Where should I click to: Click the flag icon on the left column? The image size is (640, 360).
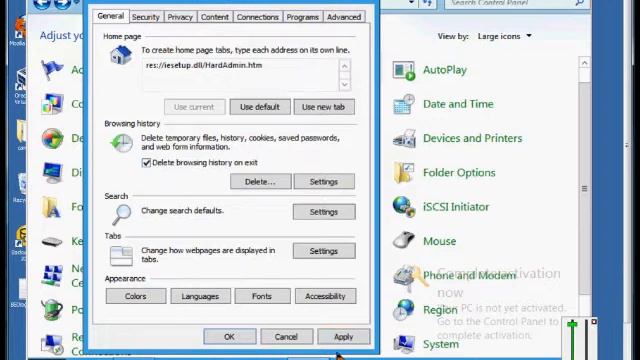(x=52, y=70)
